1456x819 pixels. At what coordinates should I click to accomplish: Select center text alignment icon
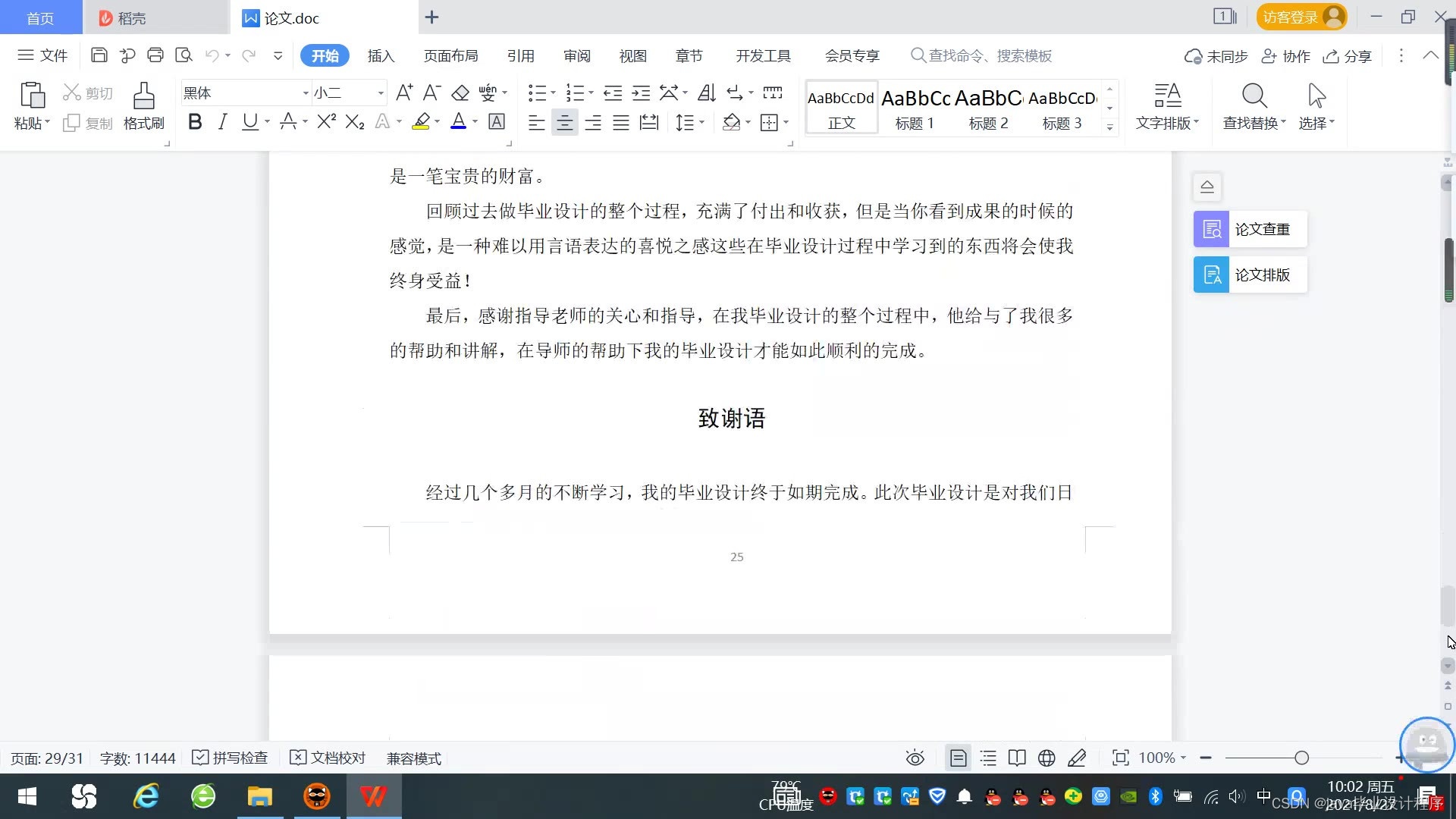pos(564,123)
